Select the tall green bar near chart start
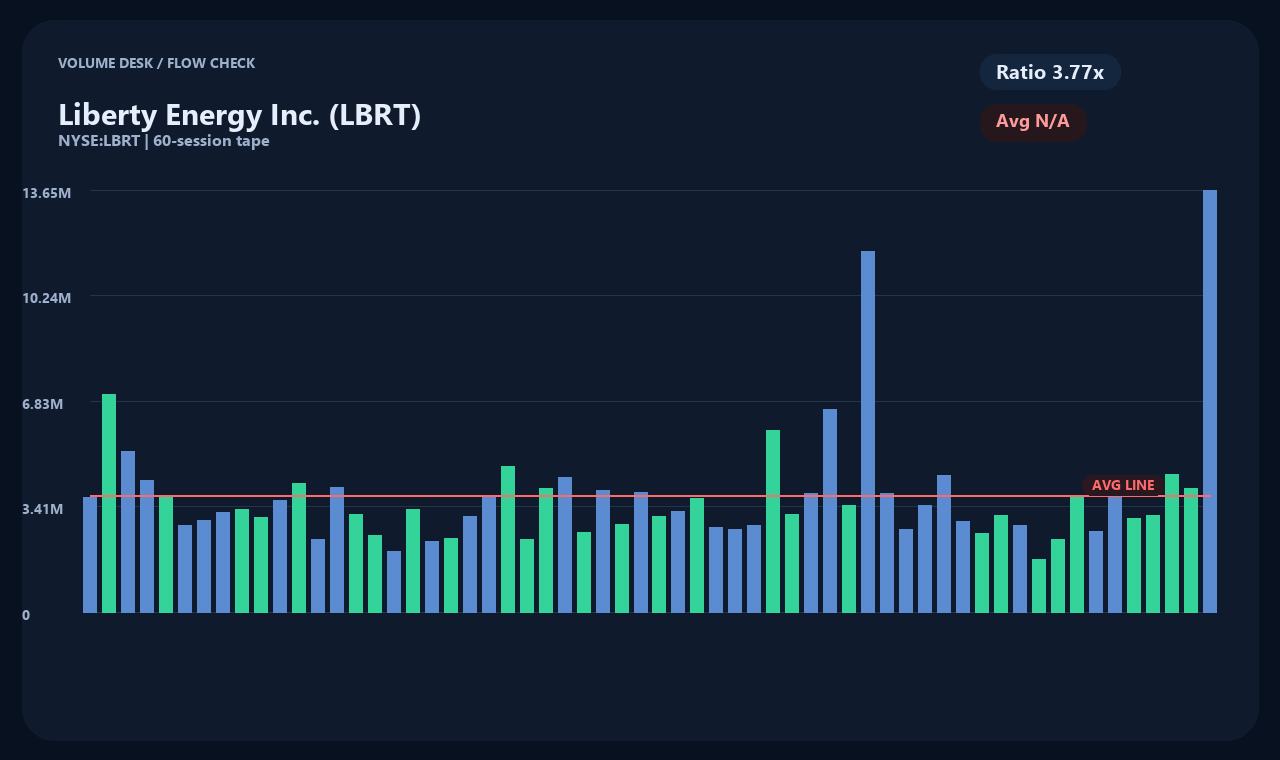1280x760 pixels. [109, 503]
